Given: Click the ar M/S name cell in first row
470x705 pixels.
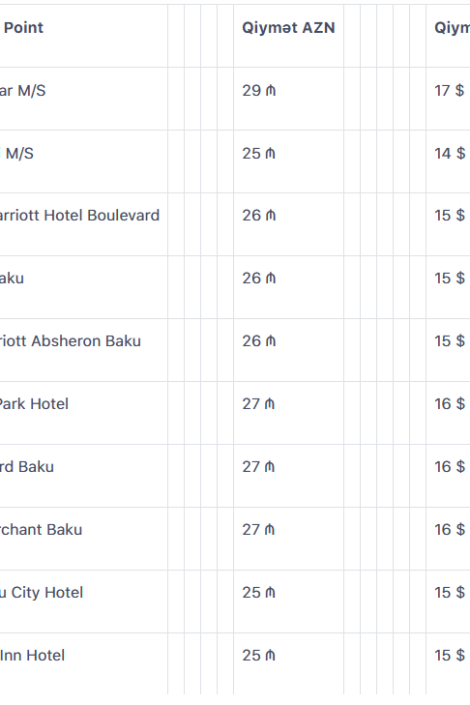Looking at the screenshot, I should 22,90.
